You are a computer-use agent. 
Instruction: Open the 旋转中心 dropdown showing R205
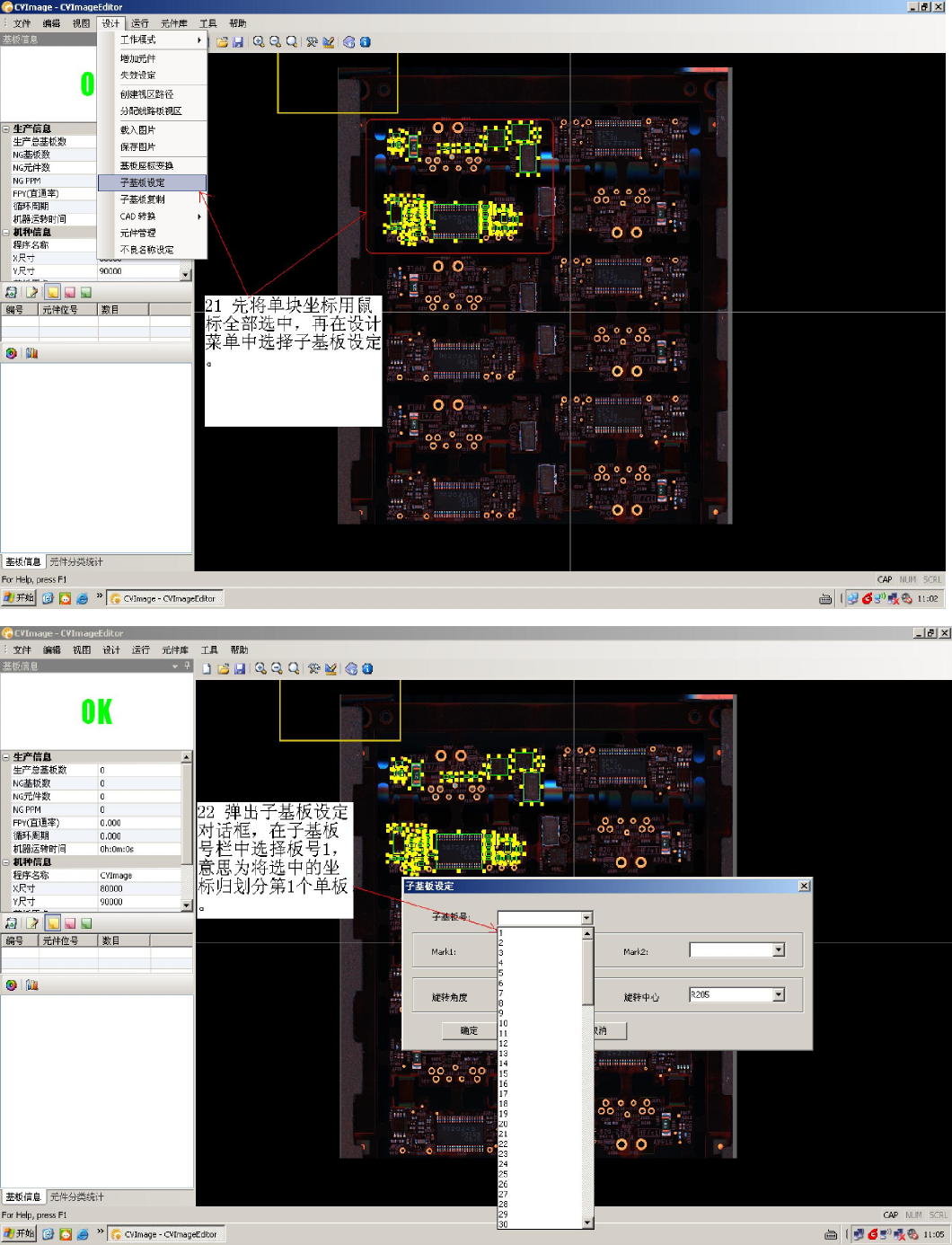[779, 994]
